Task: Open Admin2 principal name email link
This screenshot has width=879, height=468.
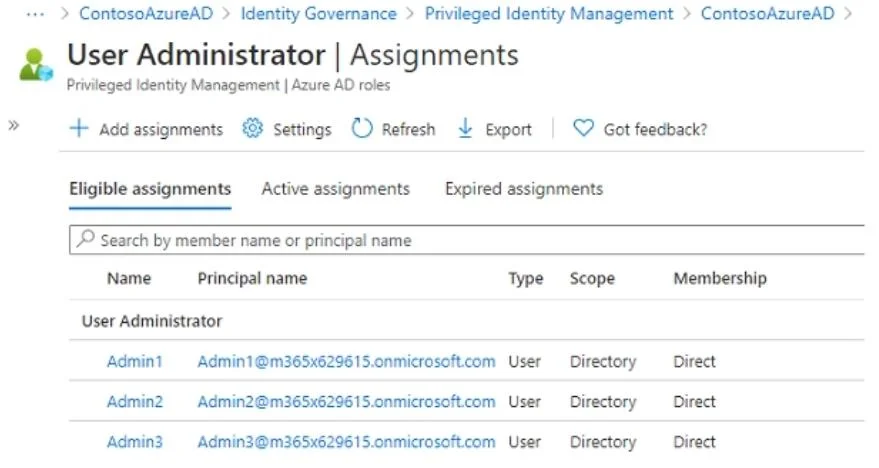Action: (346, 402)
